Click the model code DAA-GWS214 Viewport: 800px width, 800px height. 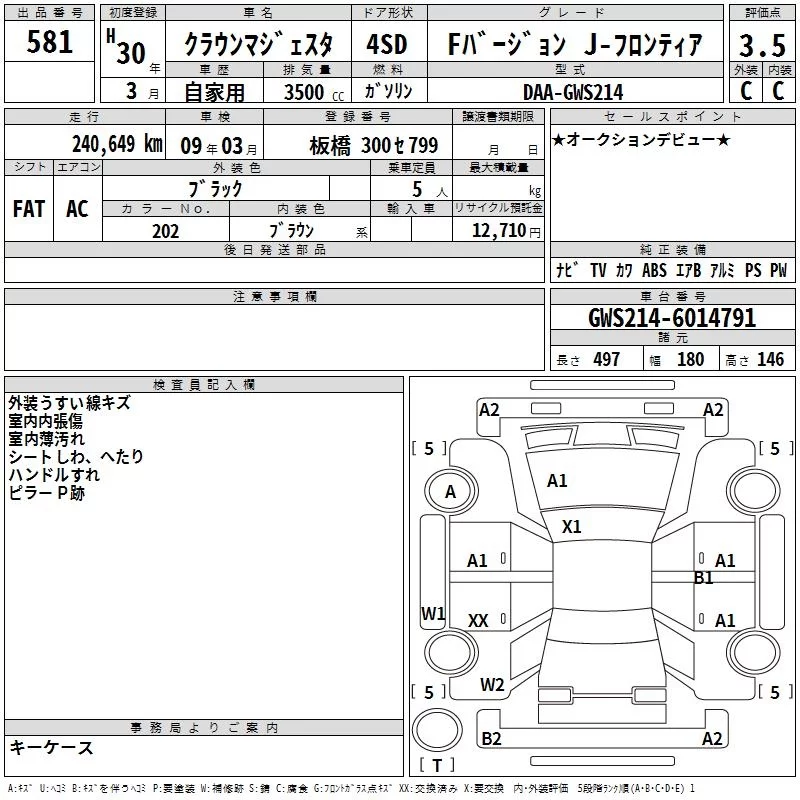[573, 92]
